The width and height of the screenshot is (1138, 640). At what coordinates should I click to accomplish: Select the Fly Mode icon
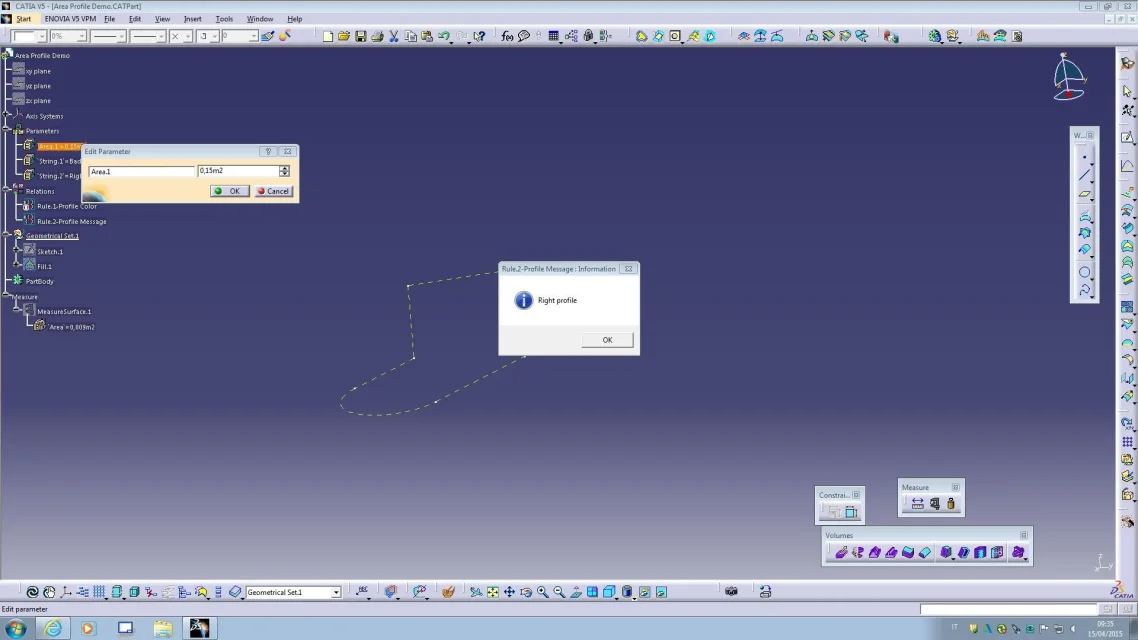coord(476,592)
